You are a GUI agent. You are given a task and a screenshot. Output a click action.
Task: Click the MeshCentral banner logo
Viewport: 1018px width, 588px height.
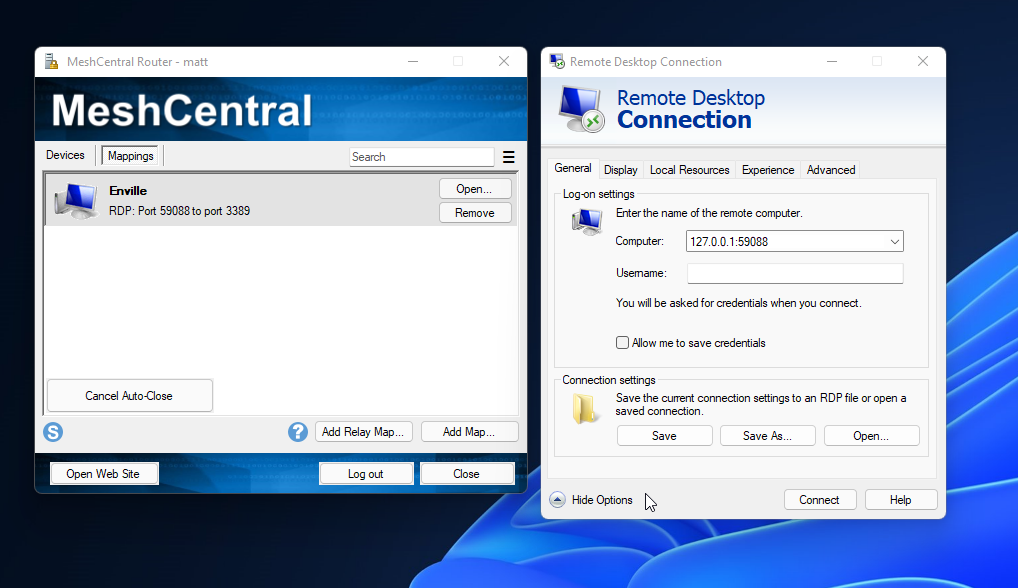178,109
